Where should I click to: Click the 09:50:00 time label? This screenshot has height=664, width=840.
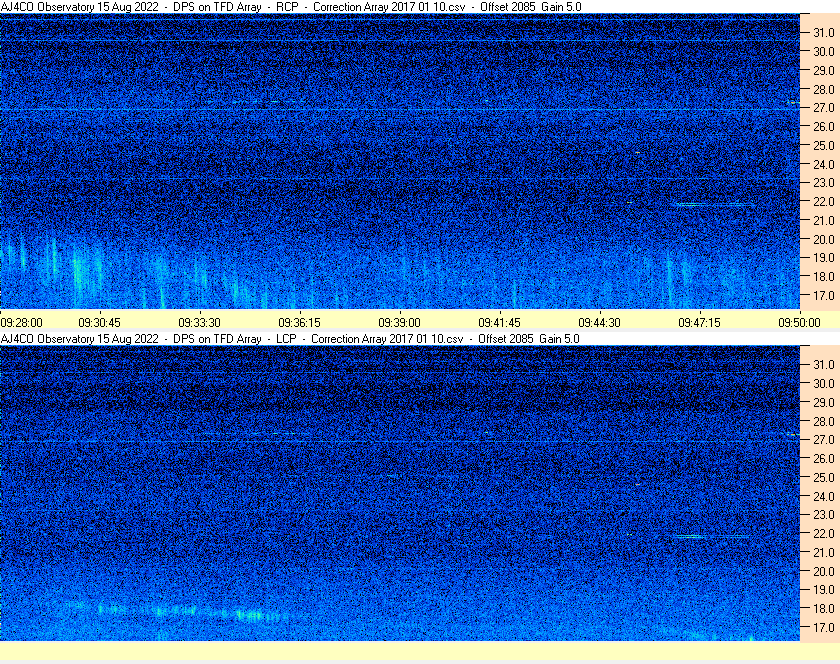[x=799, y=323]
